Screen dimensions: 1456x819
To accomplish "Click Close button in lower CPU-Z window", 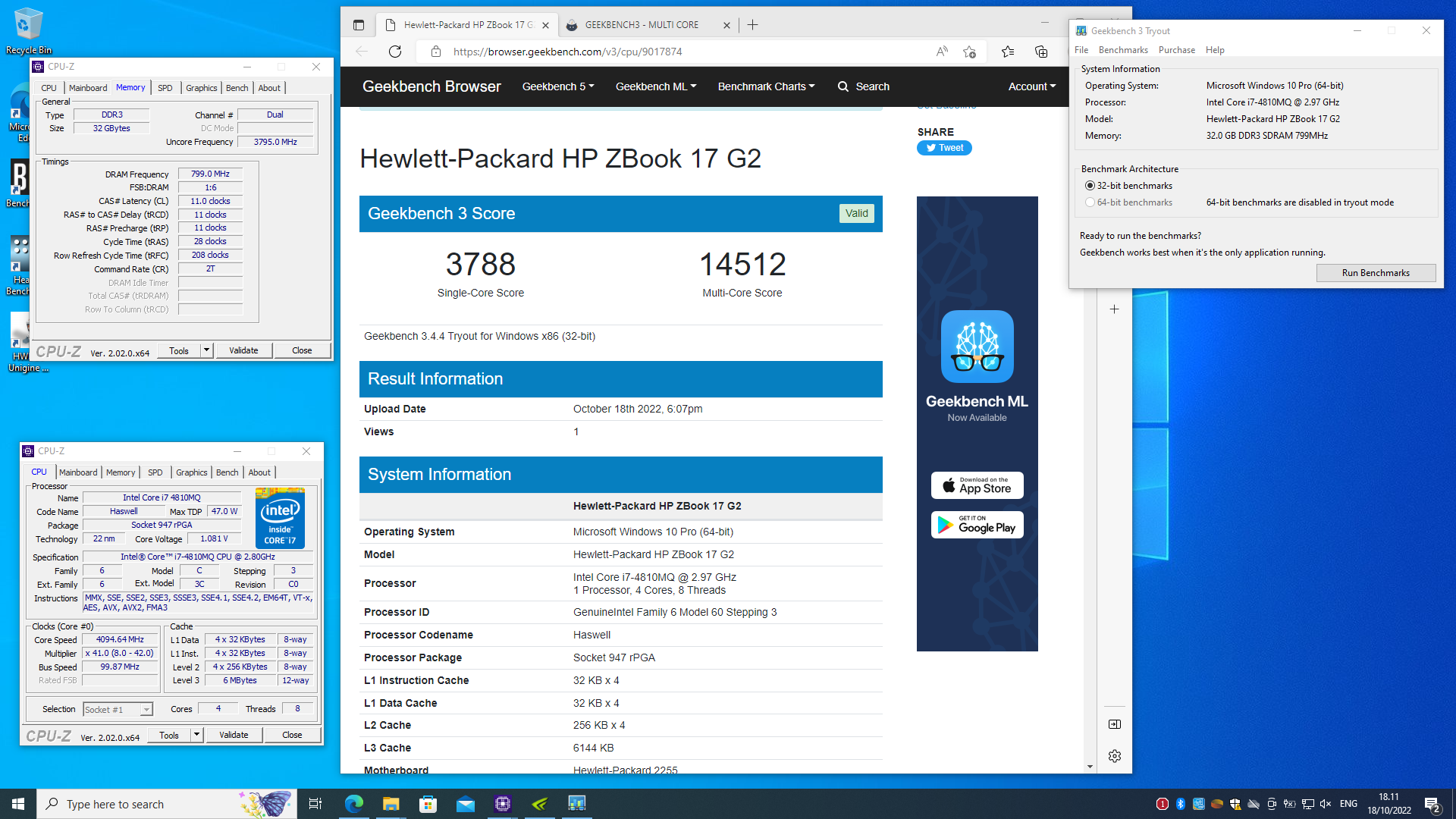I will tap(292, 735).
